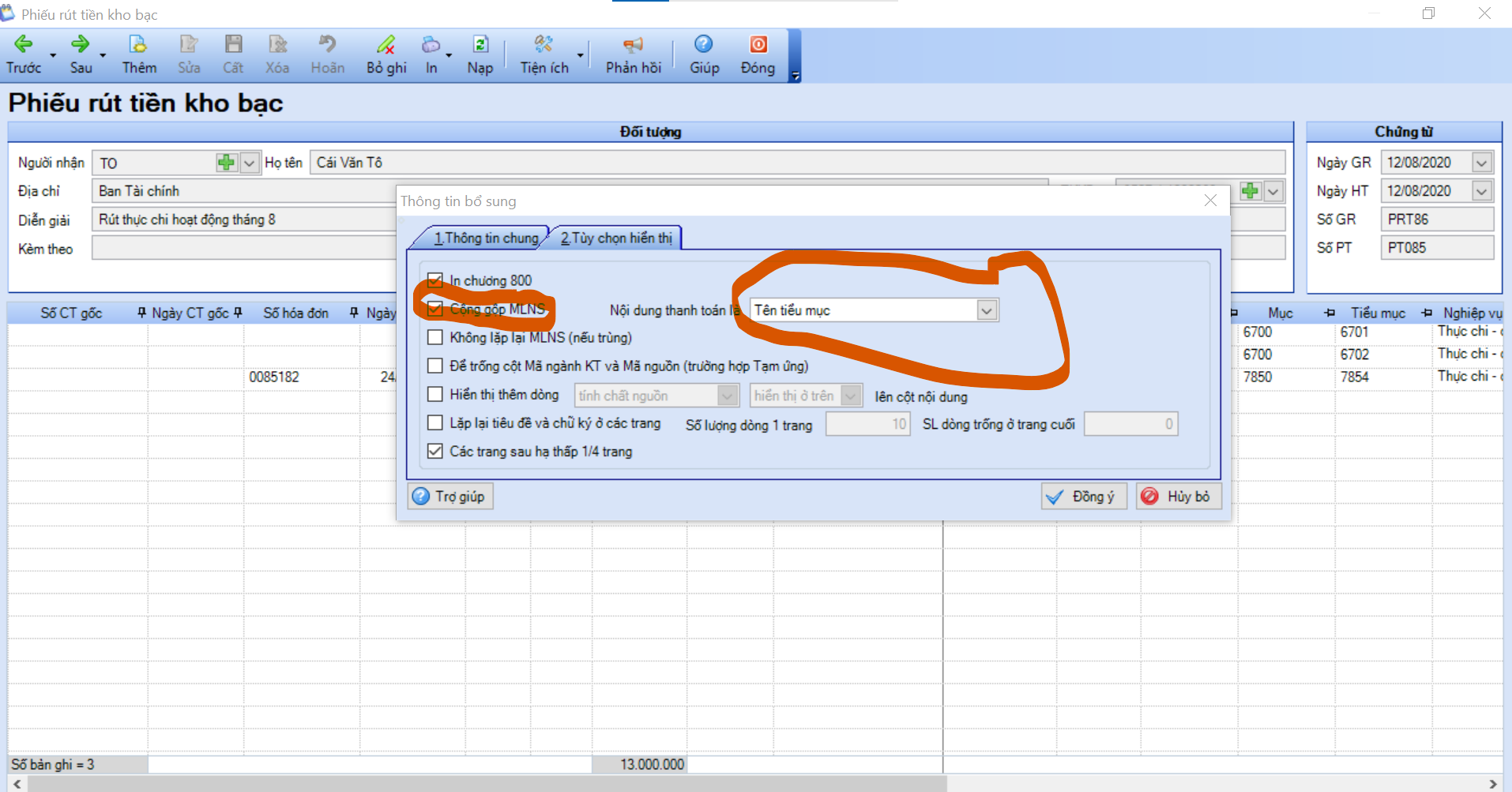Open the Giúp help icon
Viewport: 1512px width, 792px height.
[x=703, y=45]
